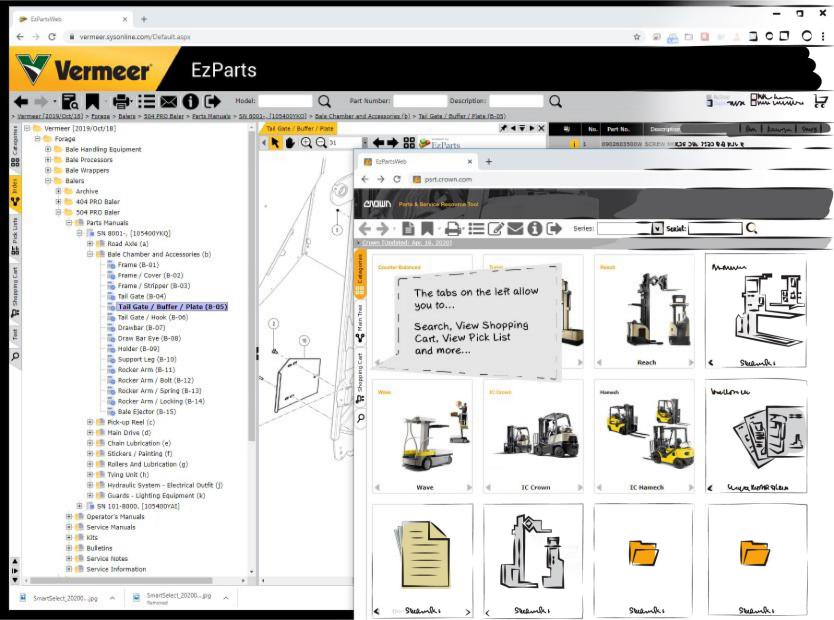834x620 pixels.
Task: Print from the Crown toolbar printer icon
Action: [x=453, y=229]
